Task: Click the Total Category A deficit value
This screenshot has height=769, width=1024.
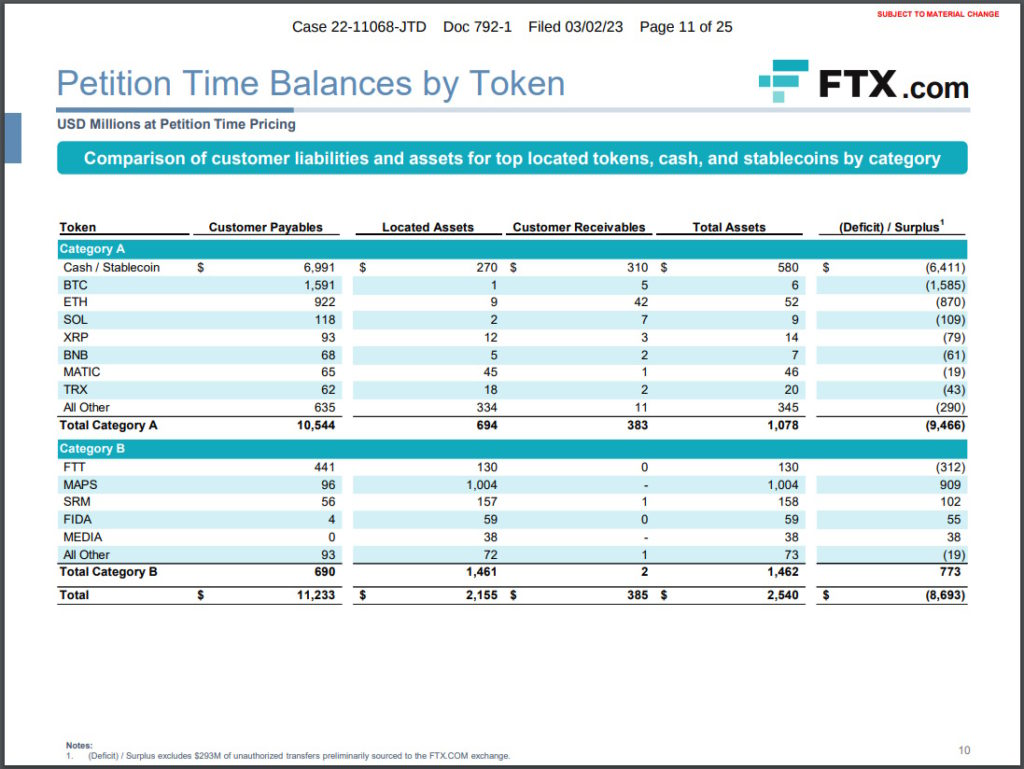Action: pyautogui.click(x=945, y=425)
